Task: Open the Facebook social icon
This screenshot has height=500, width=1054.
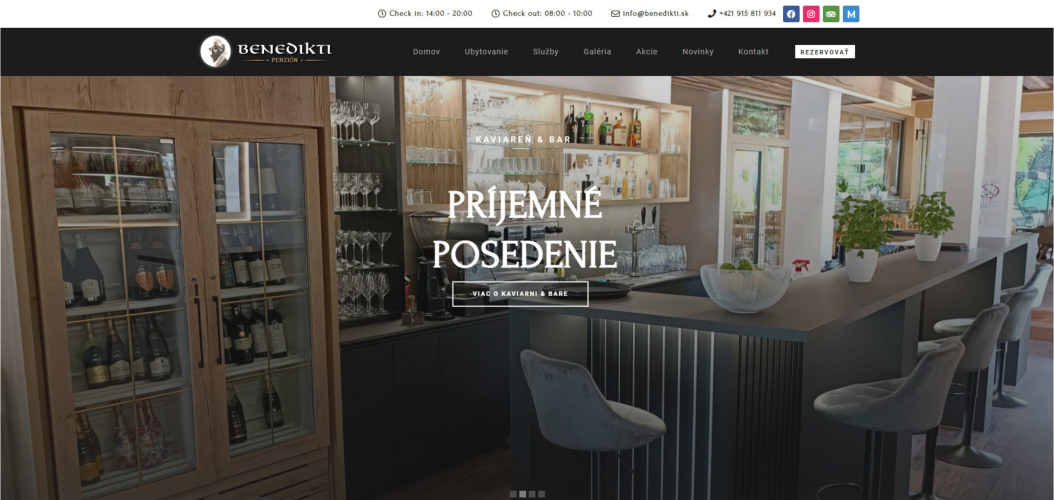Action: (x=791, y=14)
